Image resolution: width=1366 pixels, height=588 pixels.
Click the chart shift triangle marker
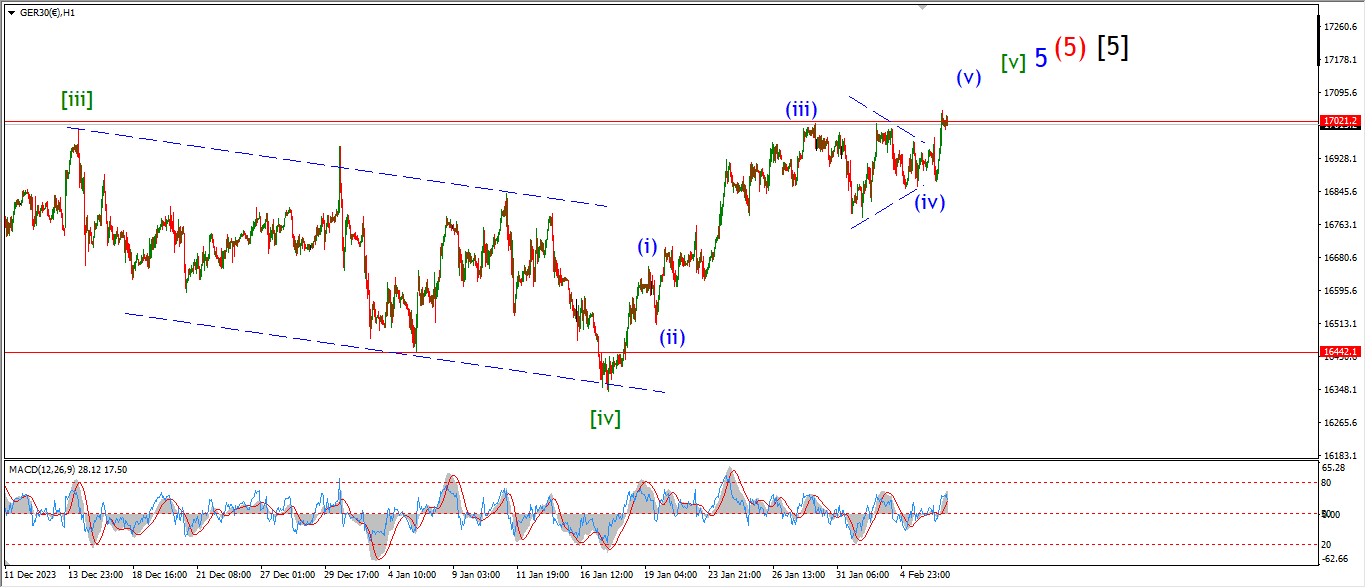[x=923, y=7]
